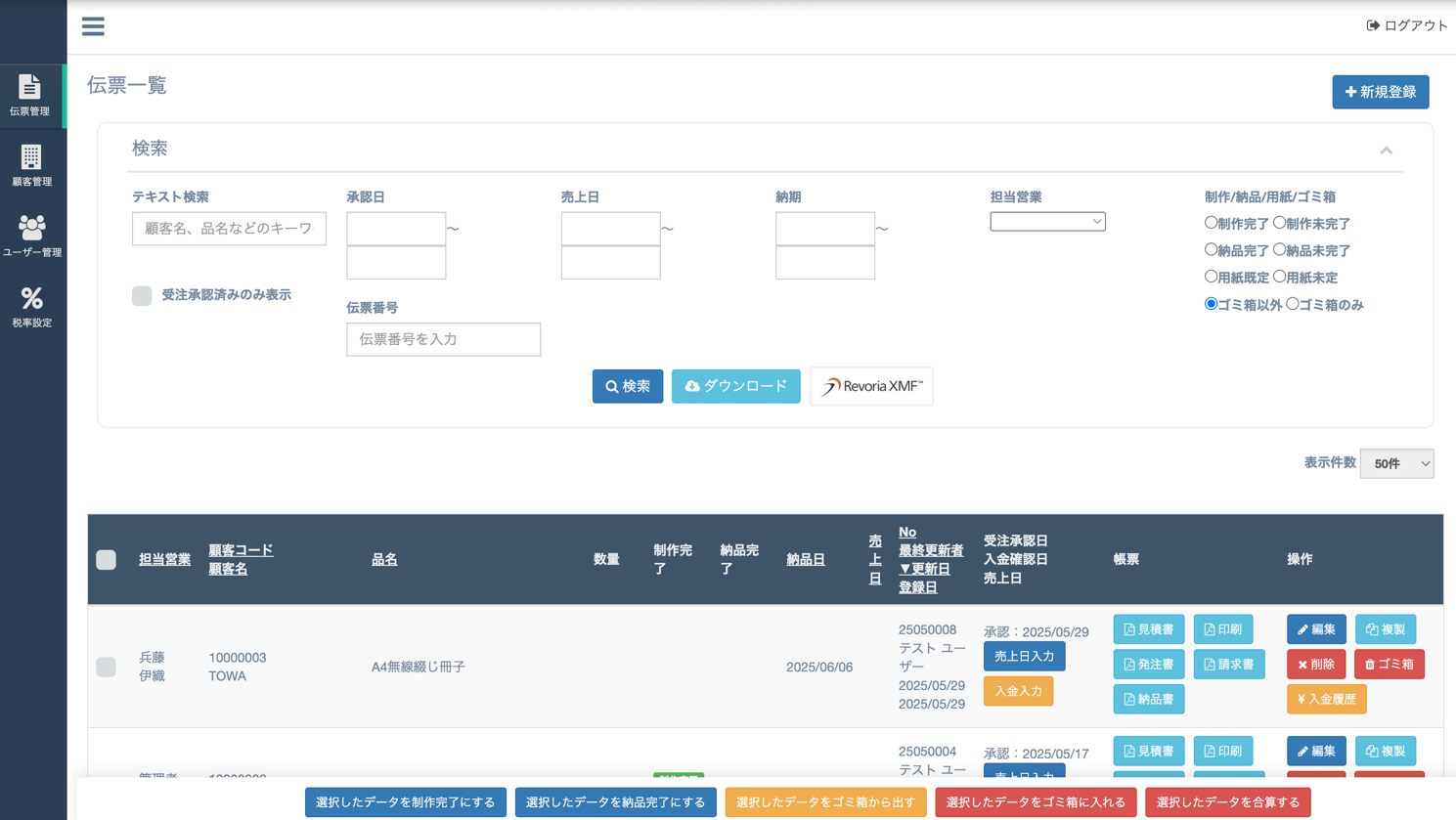Viewport: 1456px width, 820px height.
Task: Click the 新規登録 button
Action: pyautogui.click(x=1380, y=92)
